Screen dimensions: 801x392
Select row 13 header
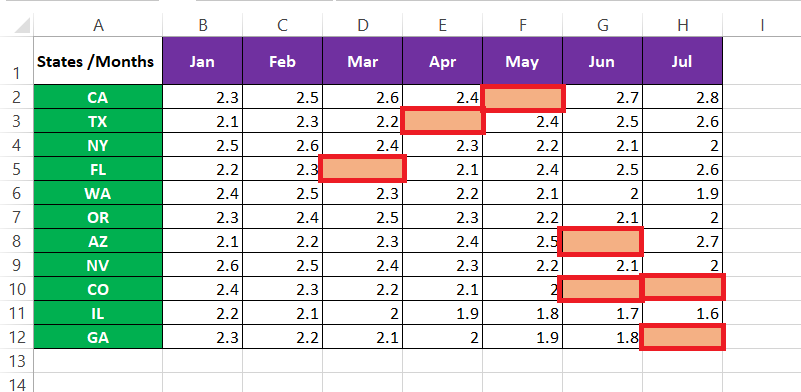16,361
